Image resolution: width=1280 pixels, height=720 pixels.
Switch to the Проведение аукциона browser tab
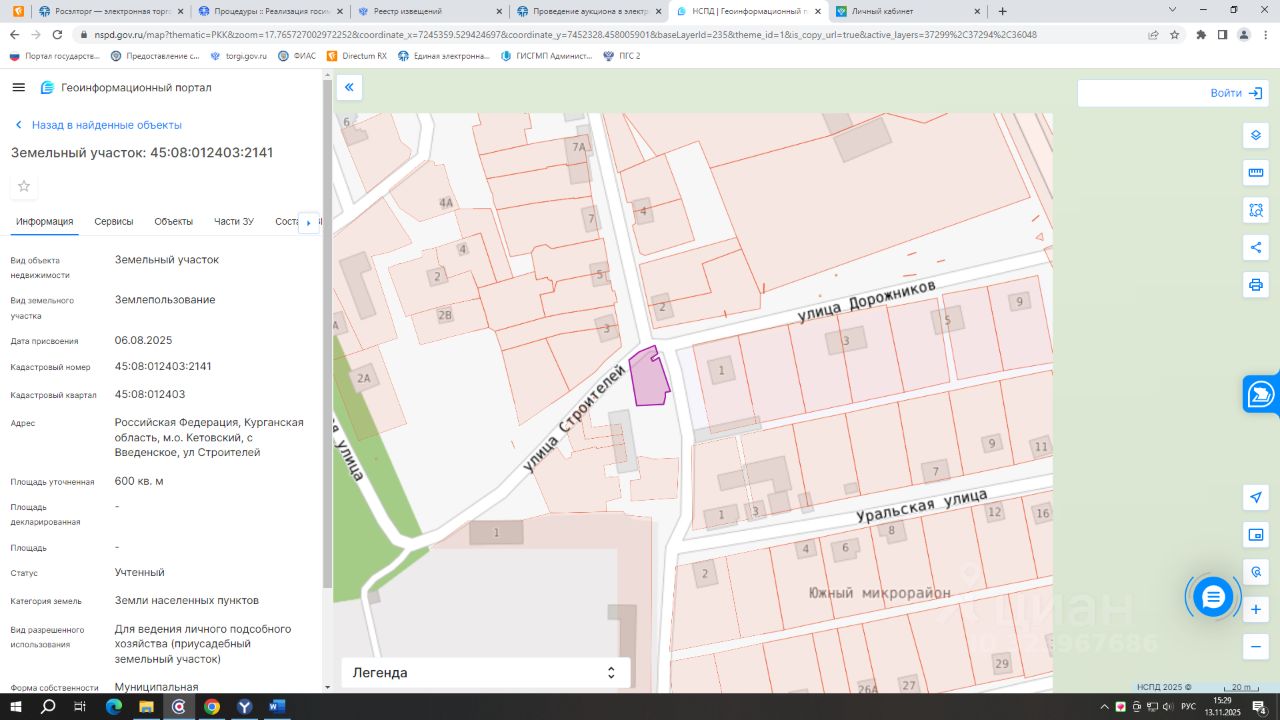589,11
